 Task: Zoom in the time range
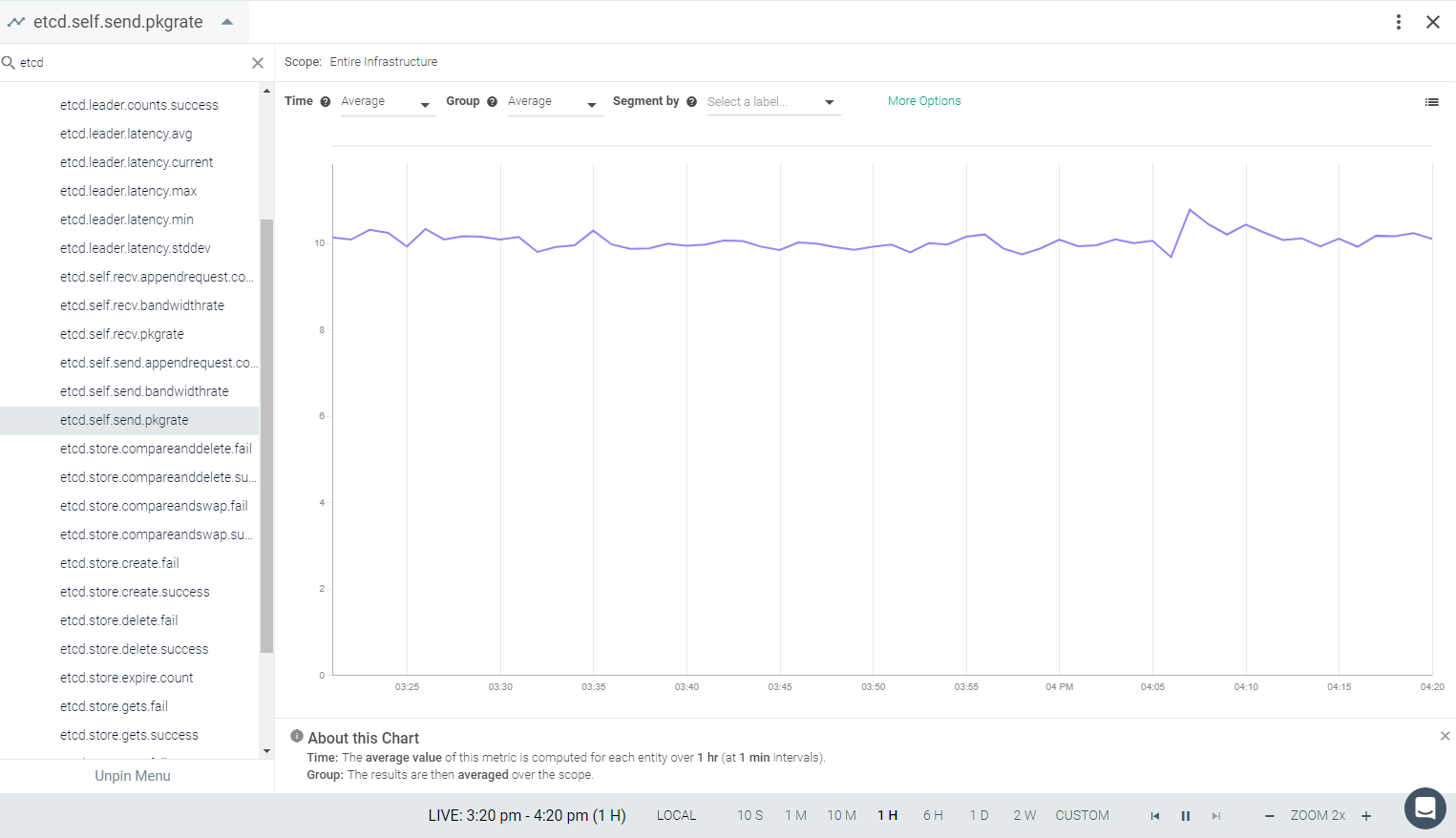[x=1366, y=816]
